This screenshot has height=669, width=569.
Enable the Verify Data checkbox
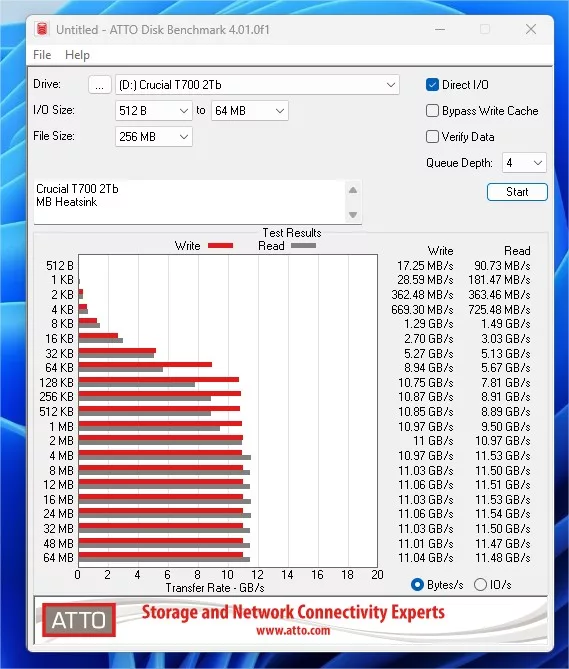pyautogui.click(x=432, y=137)
